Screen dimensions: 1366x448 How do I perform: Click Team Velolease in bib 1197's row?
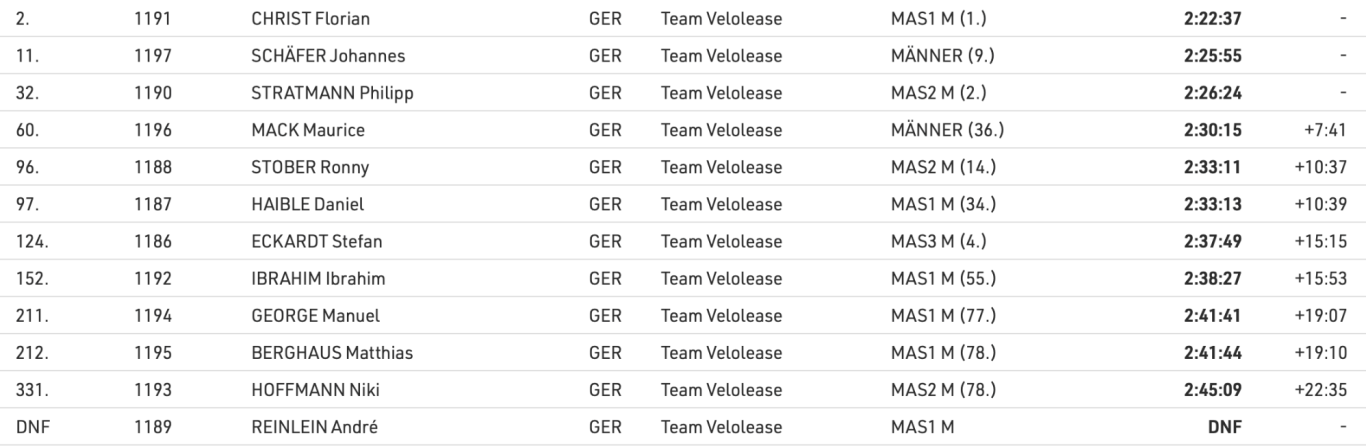click(721, 56)
